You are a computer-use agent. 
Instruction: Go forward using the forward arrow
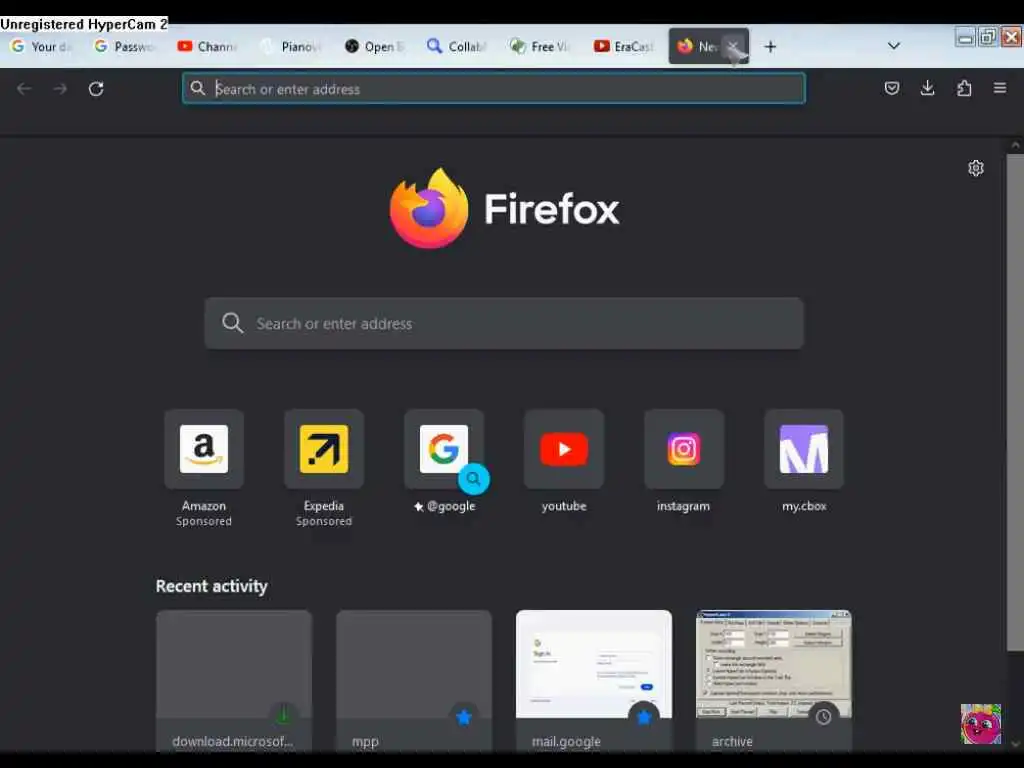coord(60,89)
